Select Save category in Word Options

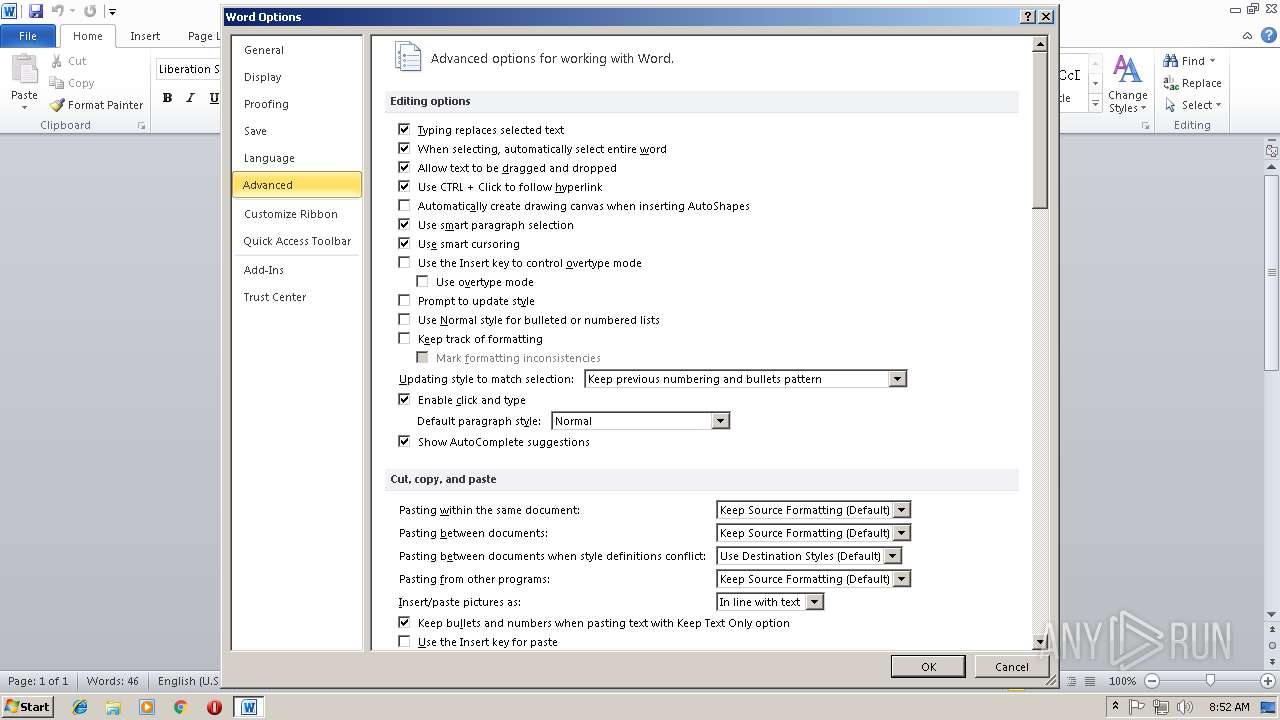(297, 131)
